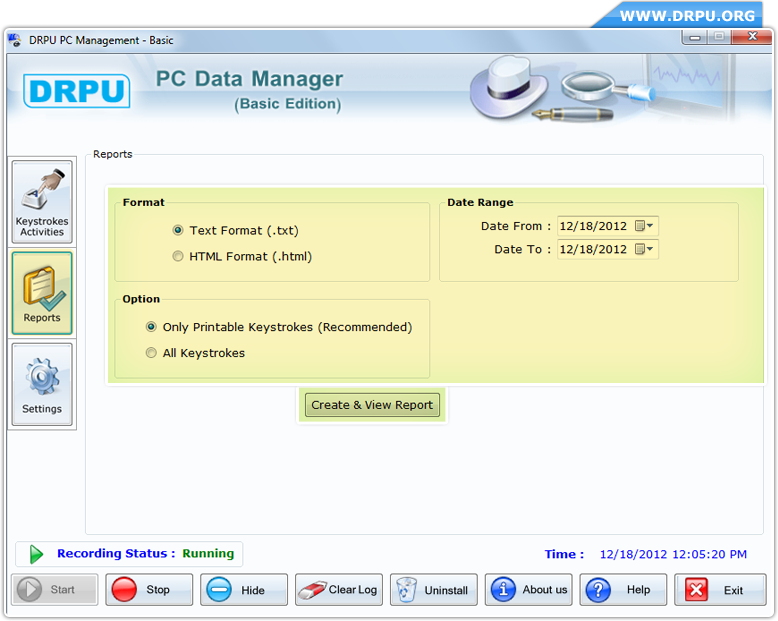This screenshot has height=621, width=778.
Task: Open the Help button
Action: tap(623, 590)
